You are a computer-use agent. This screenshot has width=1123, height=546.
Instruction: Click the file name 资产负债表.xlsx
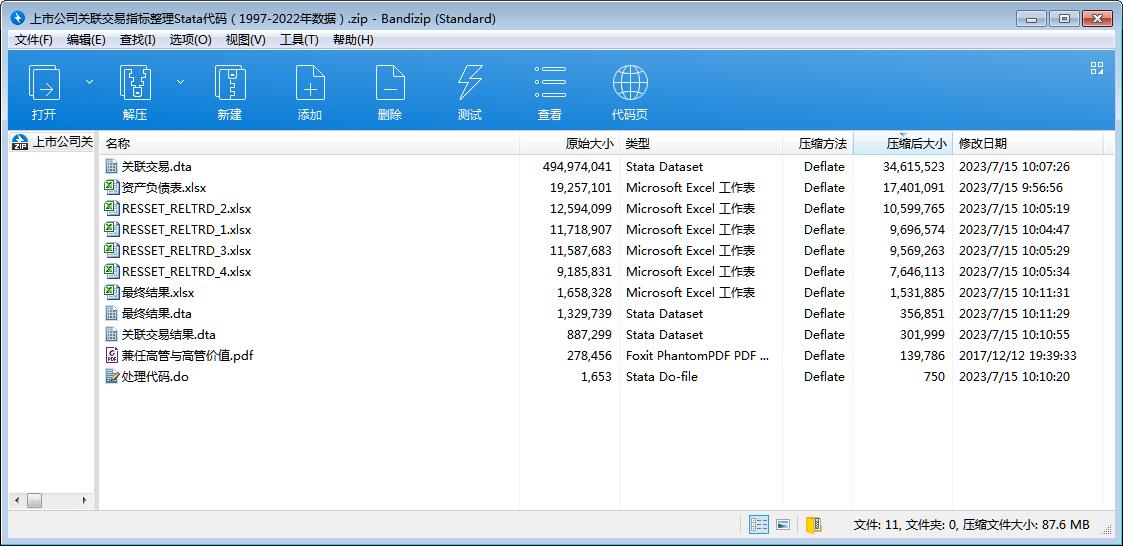pos(164,188)
